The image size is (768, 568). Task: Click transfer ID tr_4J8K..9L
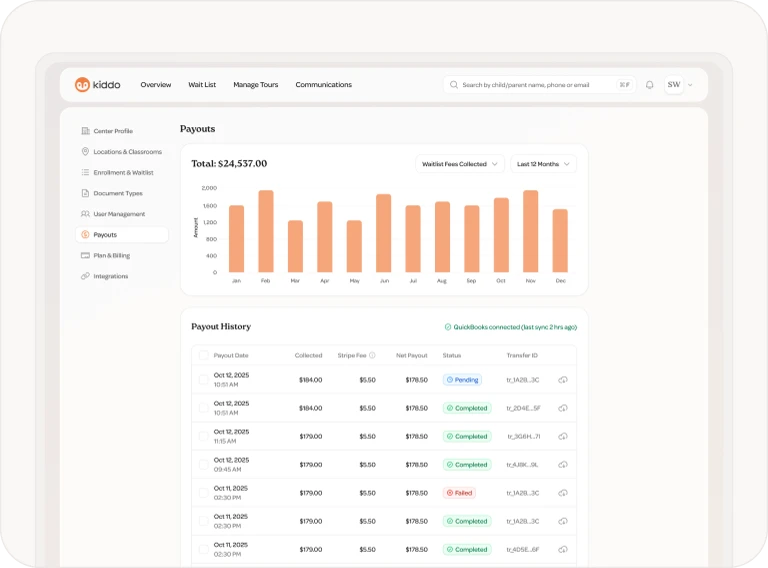(522, 465)
